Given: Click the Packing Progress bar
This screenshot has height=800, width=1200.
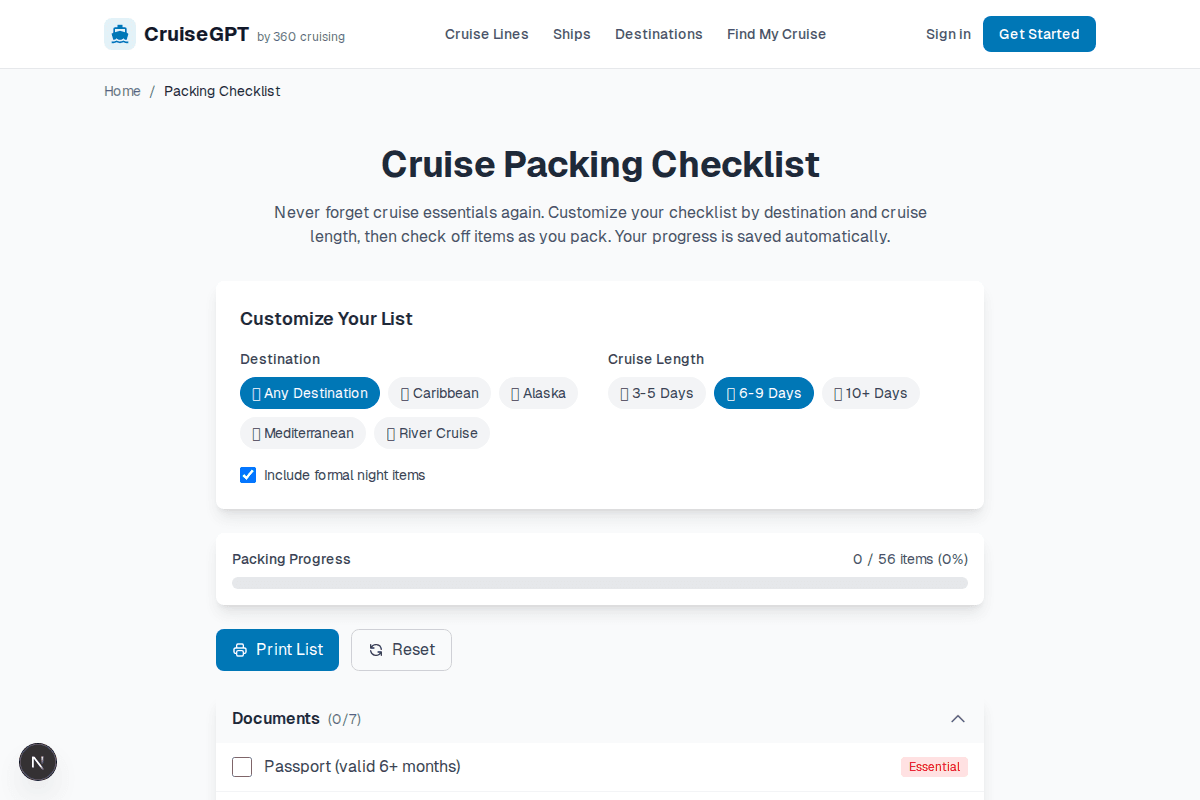Looking at the screenshot, I should pyautogui.click(x=600, y=582).
